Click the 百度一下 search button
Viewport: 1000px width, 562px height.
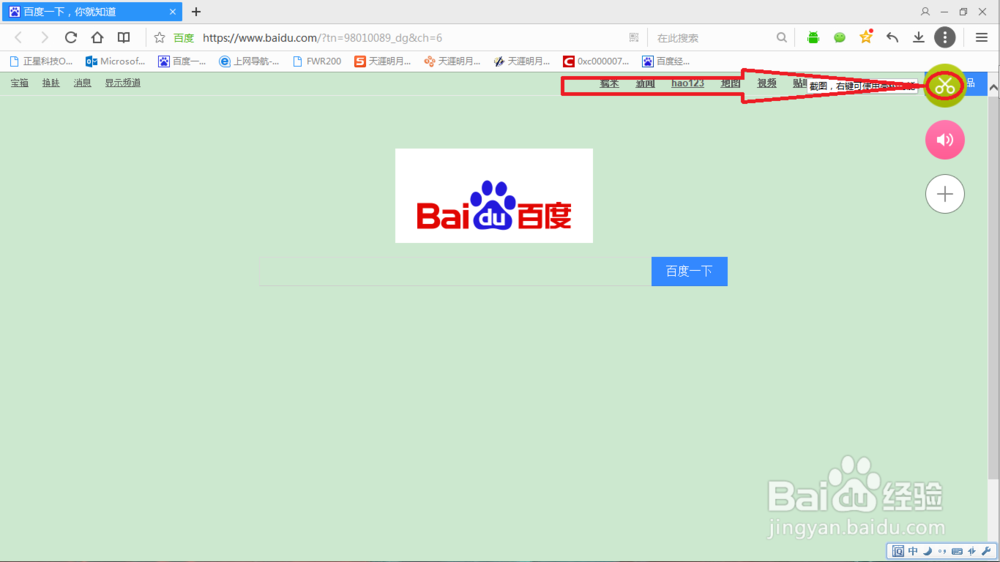pos(689,271)
